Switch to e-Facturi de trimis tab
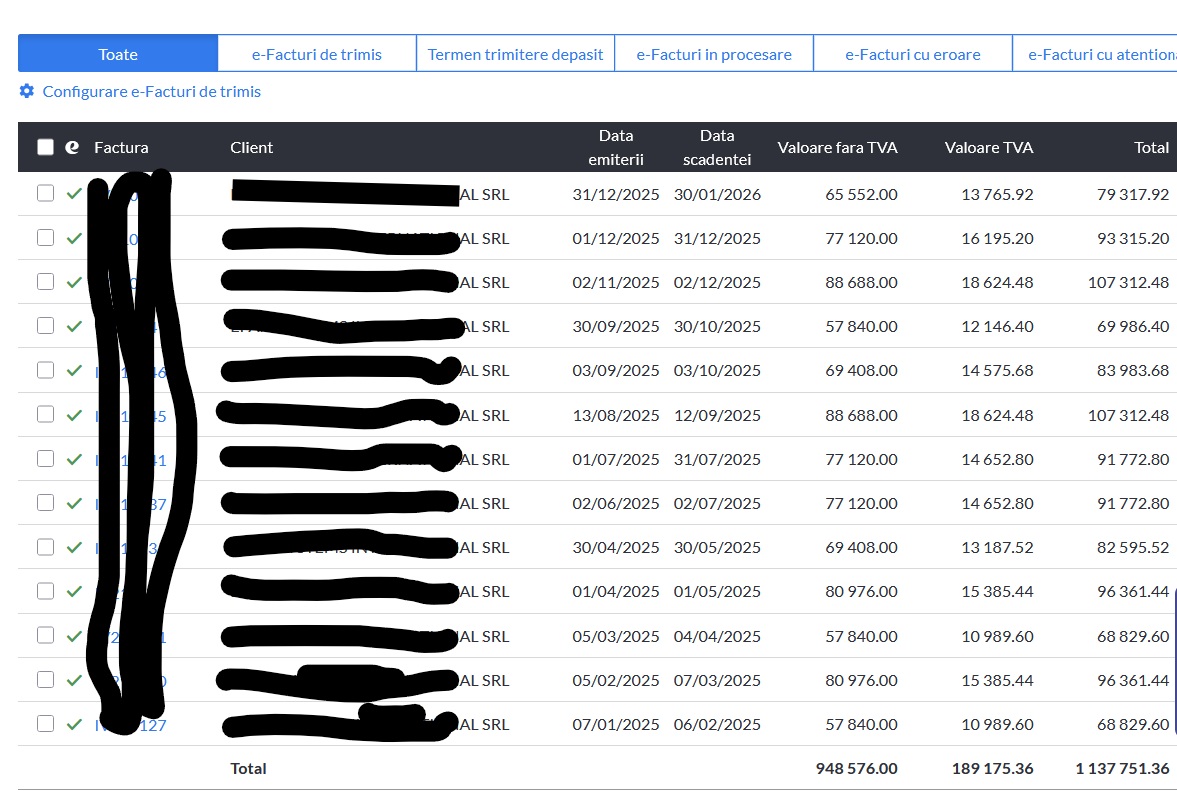 coord(316,54)
